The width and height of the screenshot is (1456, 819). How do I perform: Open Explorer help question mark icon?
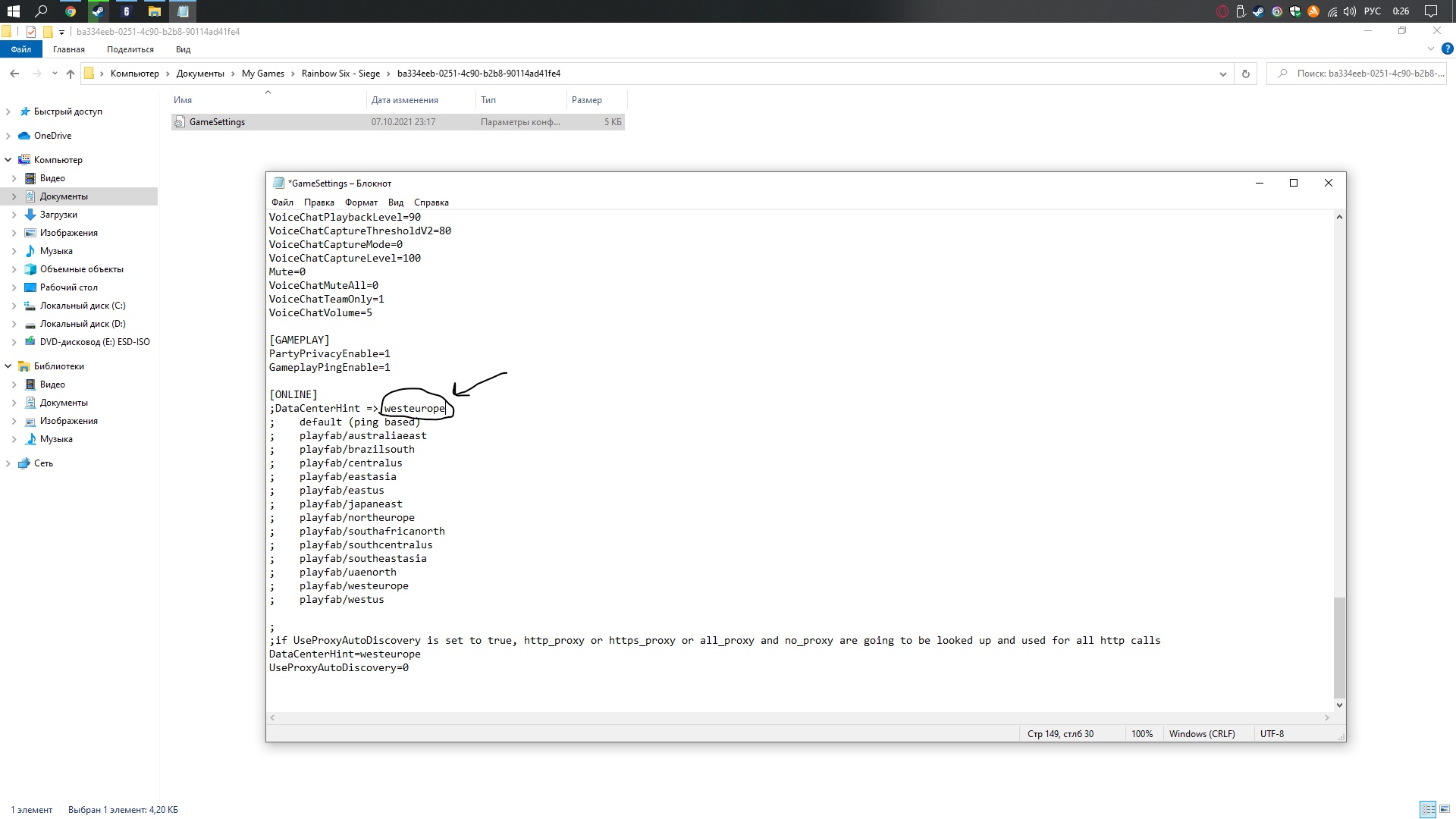1447,49
